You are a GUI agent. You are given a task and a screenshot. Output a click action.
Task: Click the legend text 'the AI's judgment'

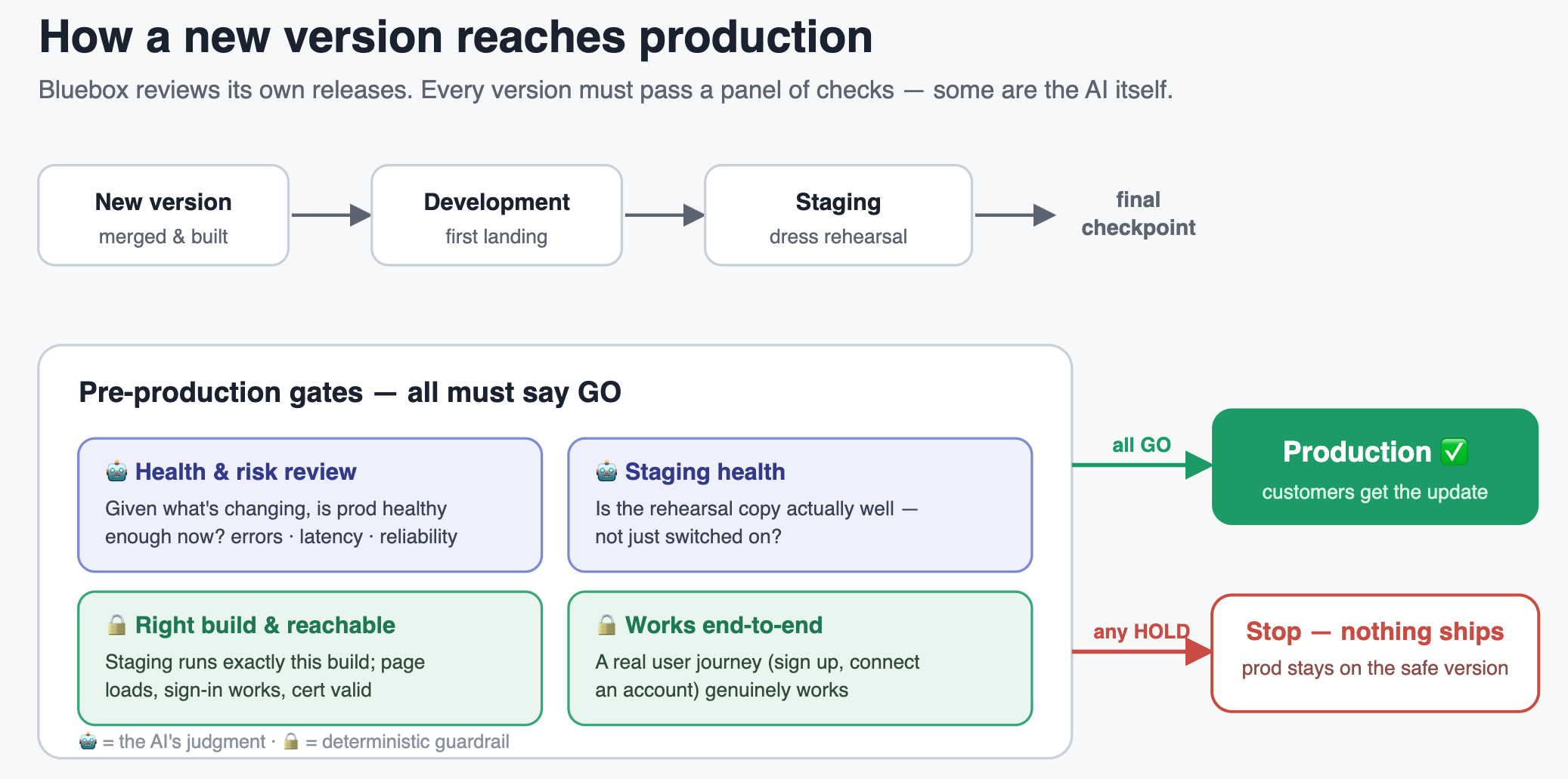point(192,742)
